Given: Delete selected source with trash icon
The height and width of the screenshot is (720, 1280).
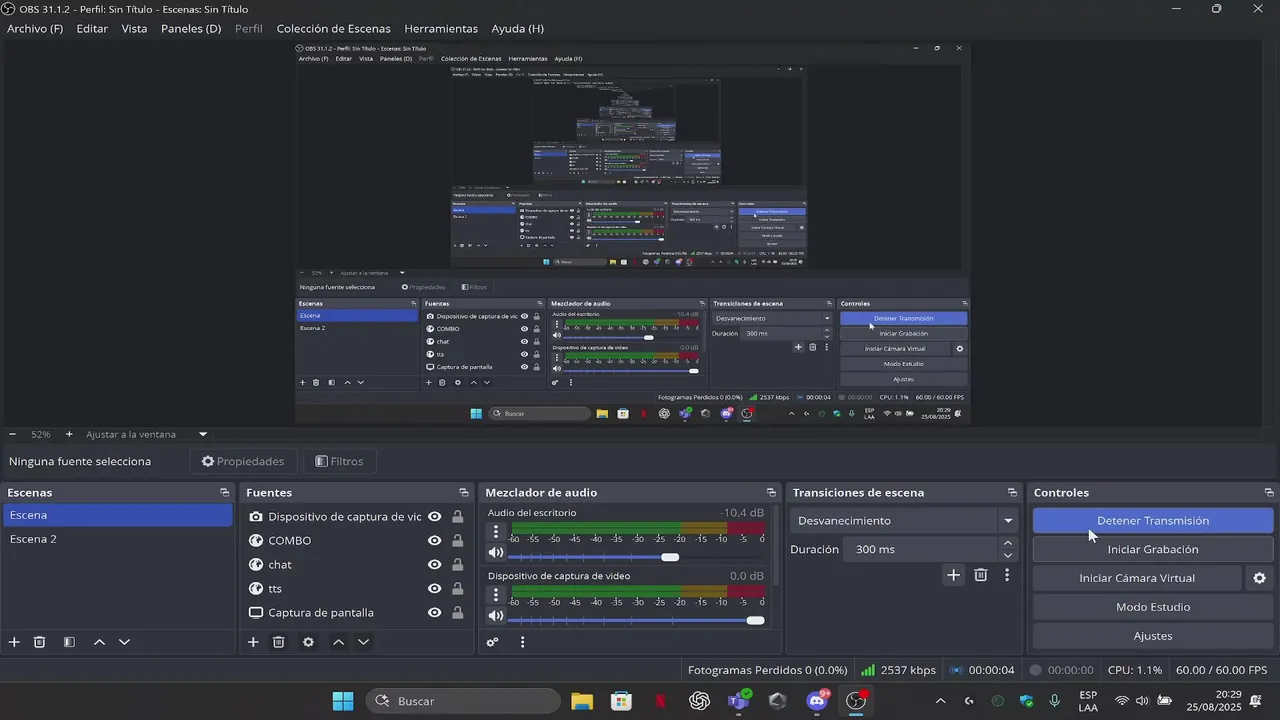Looking at the screenshot, I should [x=279, y=642].
